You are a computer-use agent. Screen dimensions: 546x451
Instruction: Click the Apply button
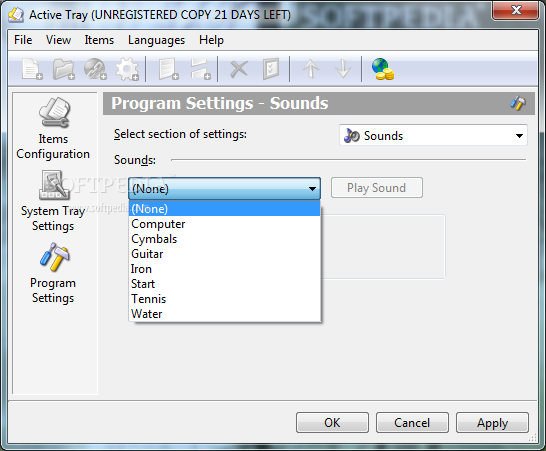492,422
